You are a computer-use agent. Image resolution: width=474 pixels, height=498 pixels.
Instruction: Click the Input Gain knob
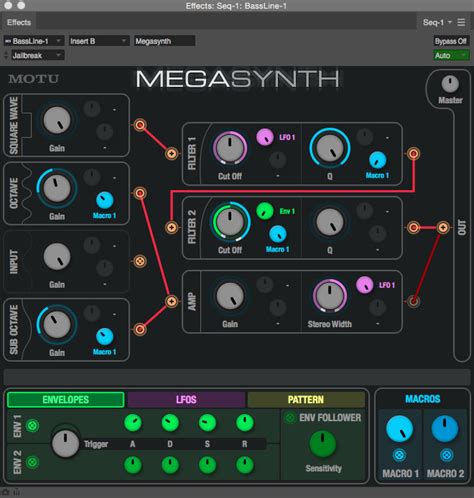point(57,256)
